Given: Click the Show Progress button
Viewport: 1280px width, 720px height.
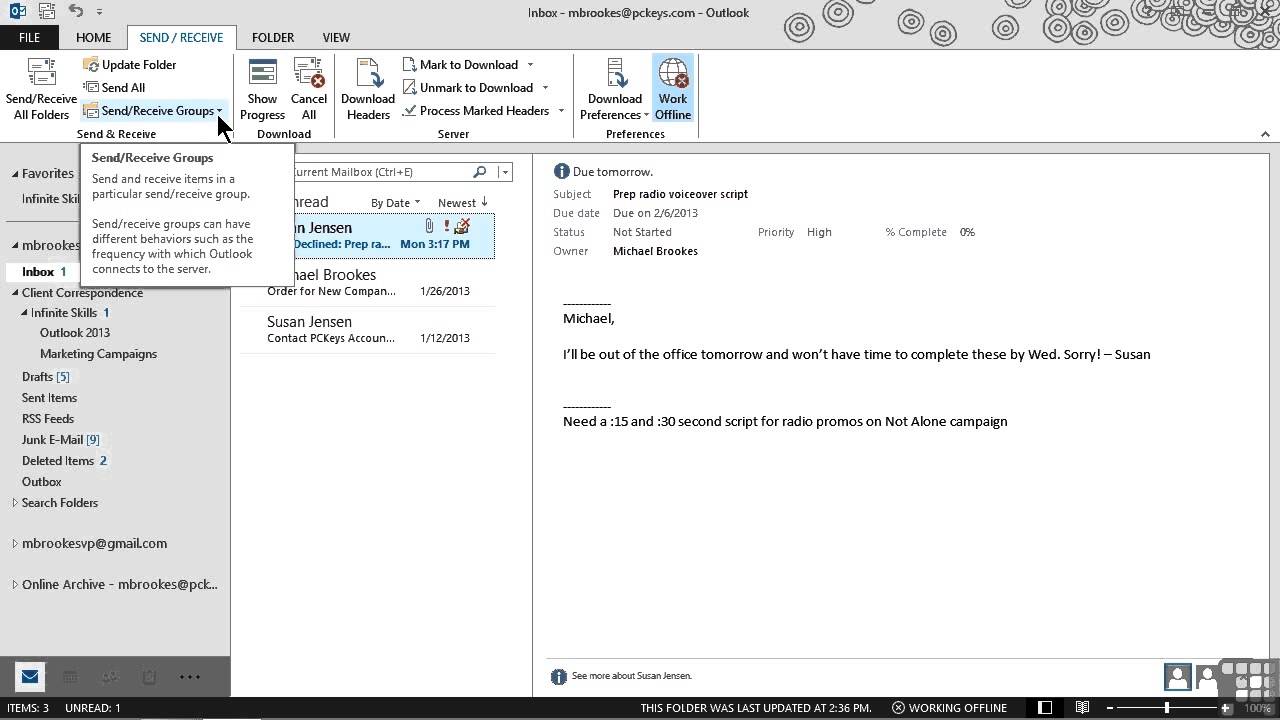Looking at the screenshot, I should 262,89.
